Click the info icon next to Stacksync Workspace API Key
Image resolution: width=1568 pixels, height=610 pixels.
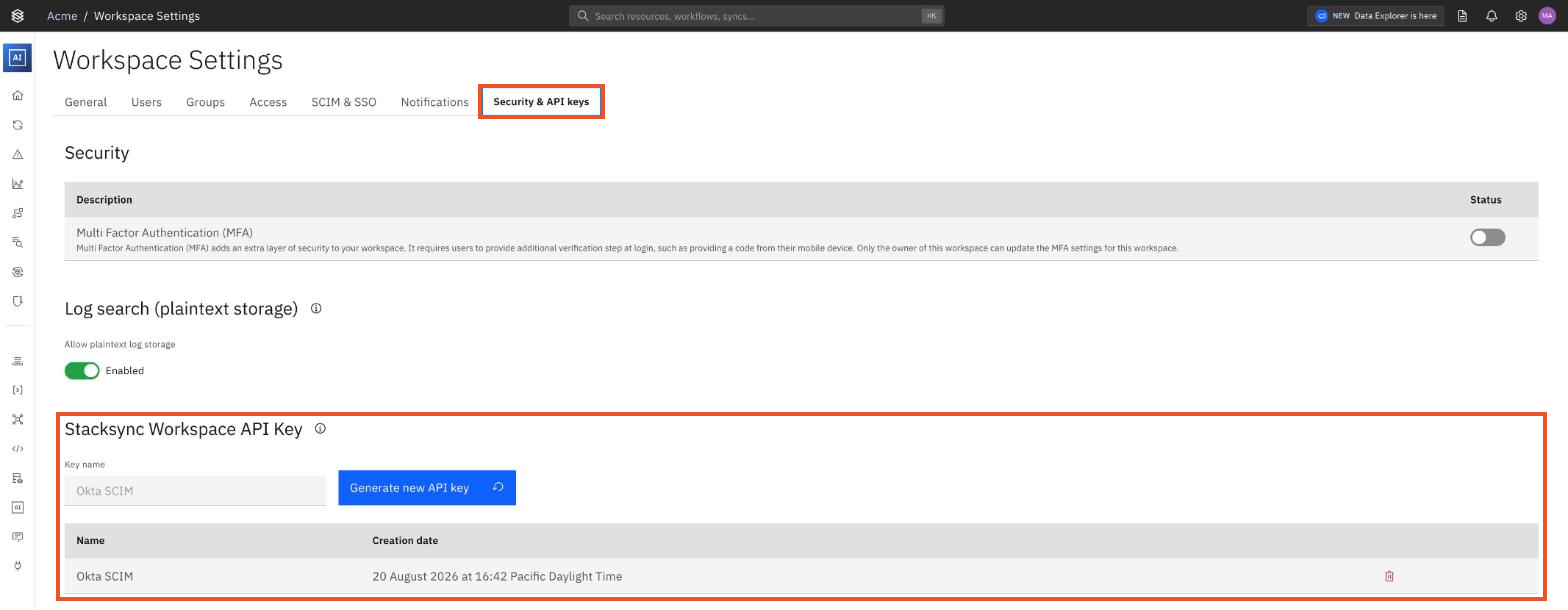point(320,428)
